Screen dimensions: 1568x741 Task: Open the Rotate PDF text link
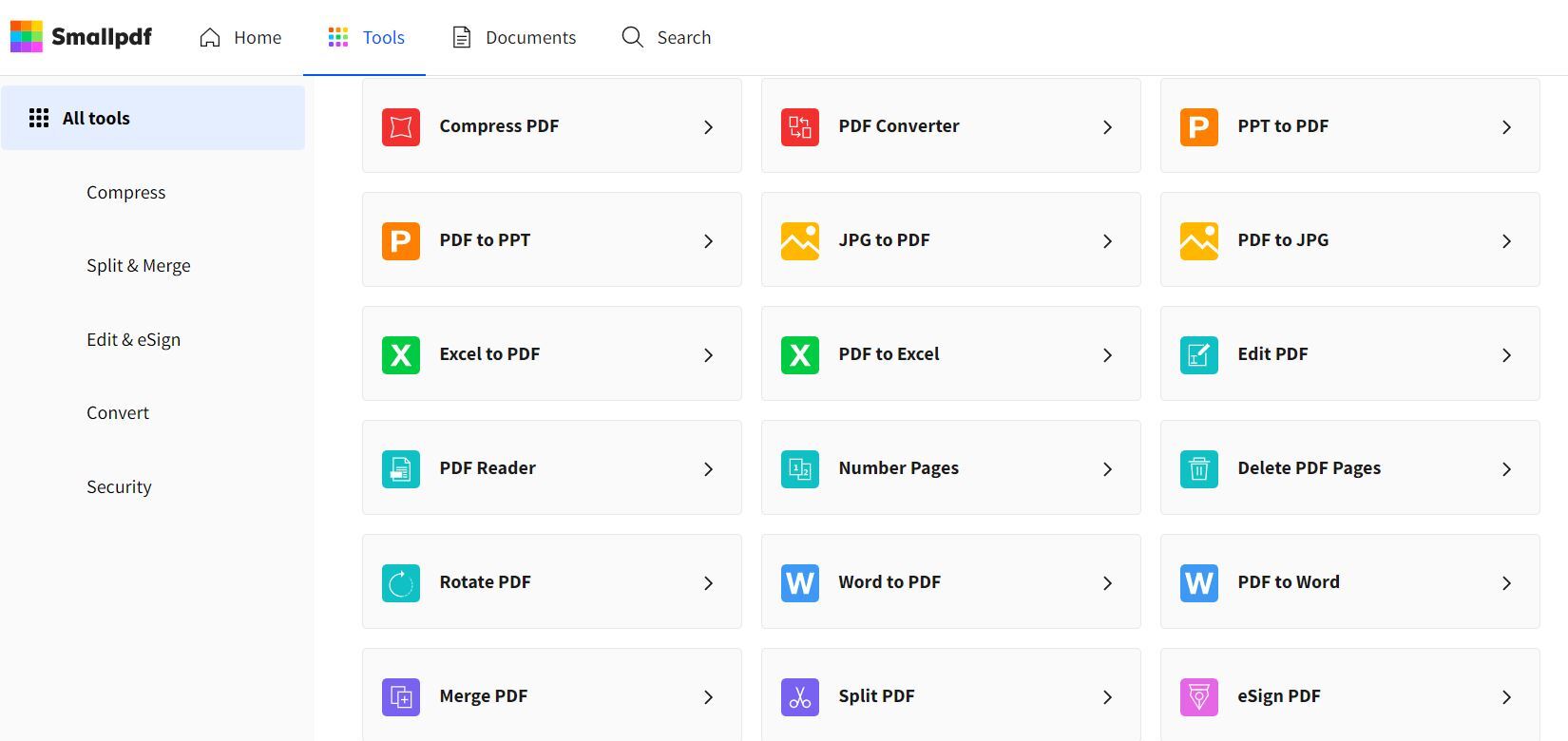pyautogui.click(x=485, y=582)
